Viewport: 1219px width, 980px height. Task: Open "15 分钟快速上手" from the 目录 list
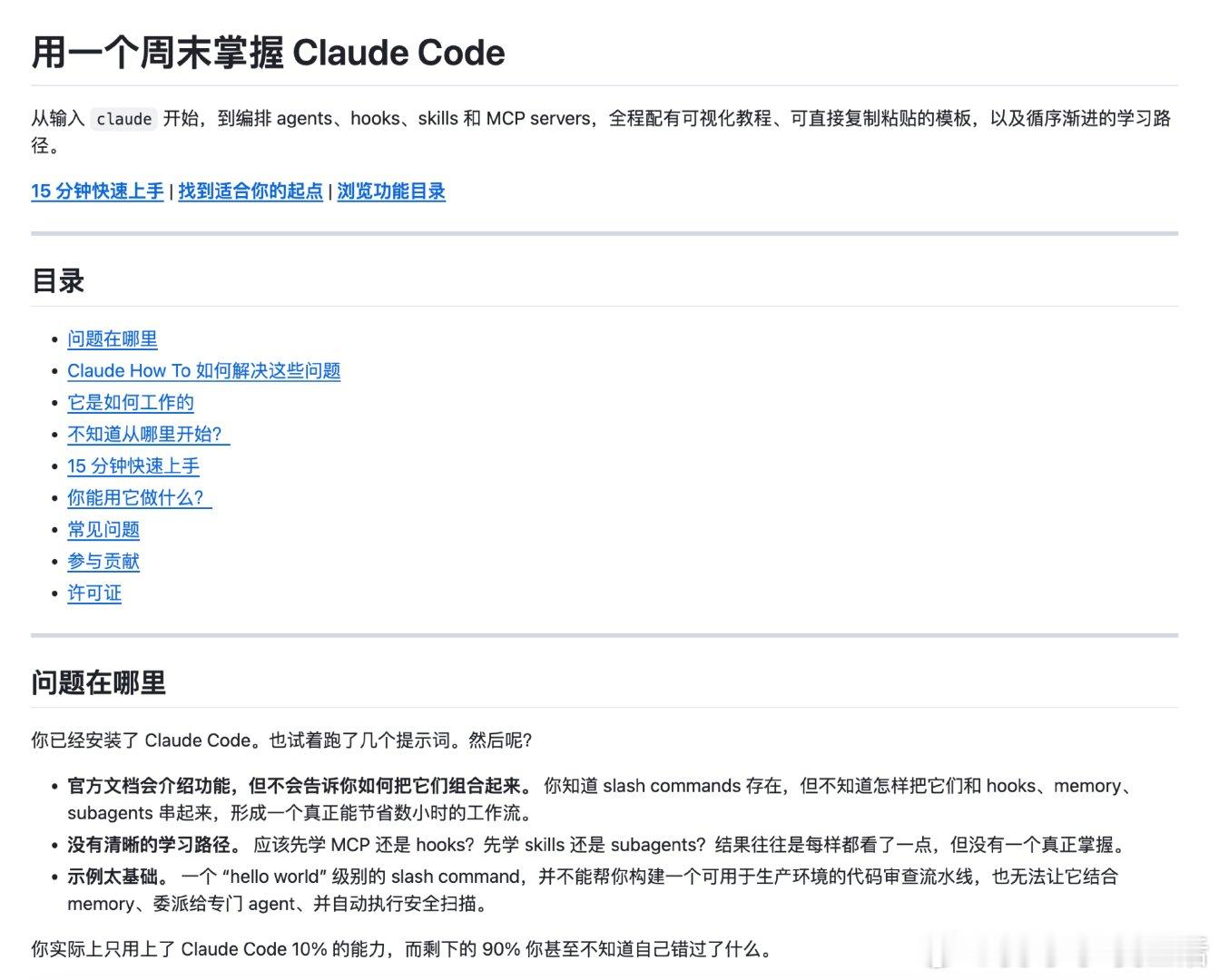coord(134,465)
